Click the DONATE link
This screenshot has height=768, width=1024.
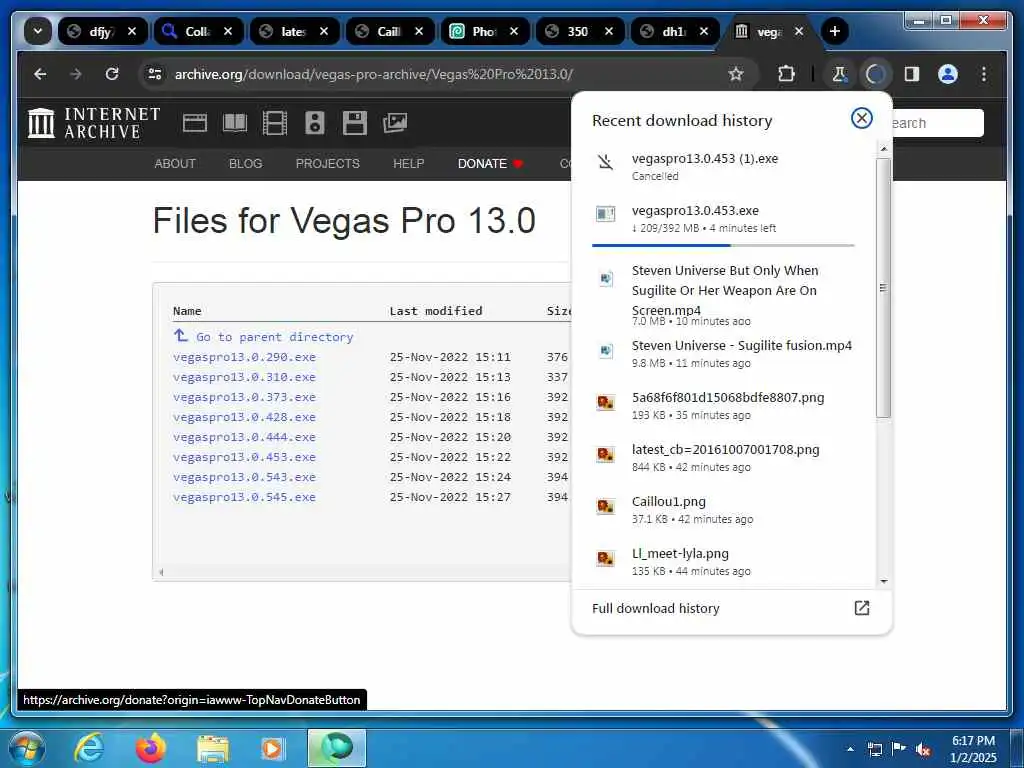[x=490, y=163]
